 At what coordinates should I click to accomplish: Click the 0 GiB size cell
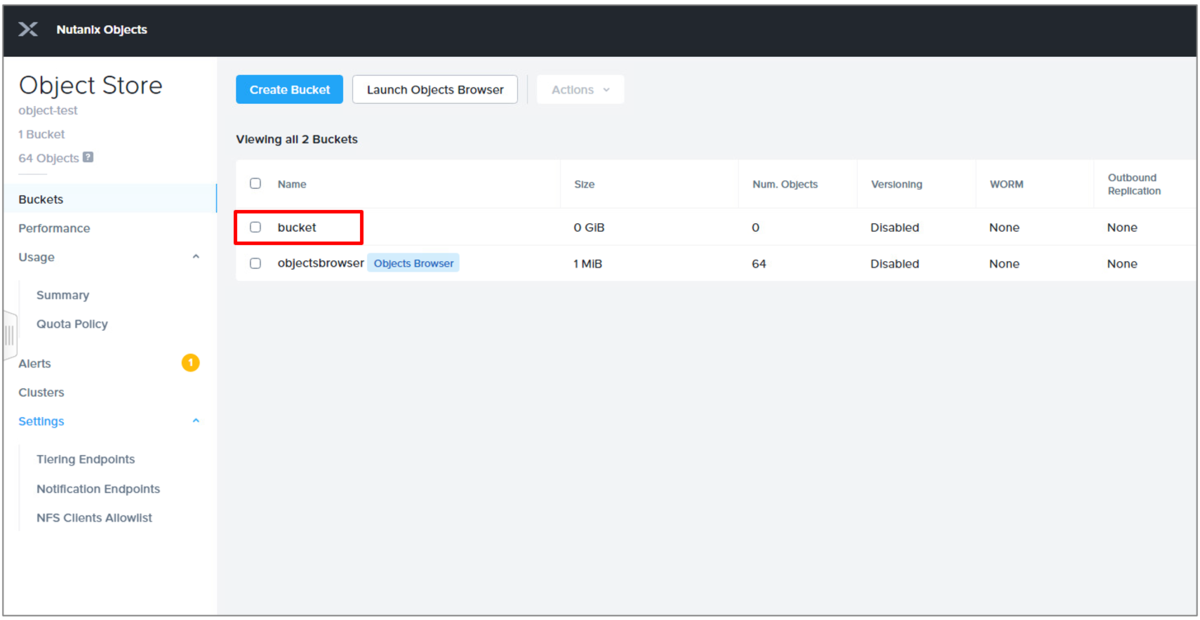click(x=589, y=228)
